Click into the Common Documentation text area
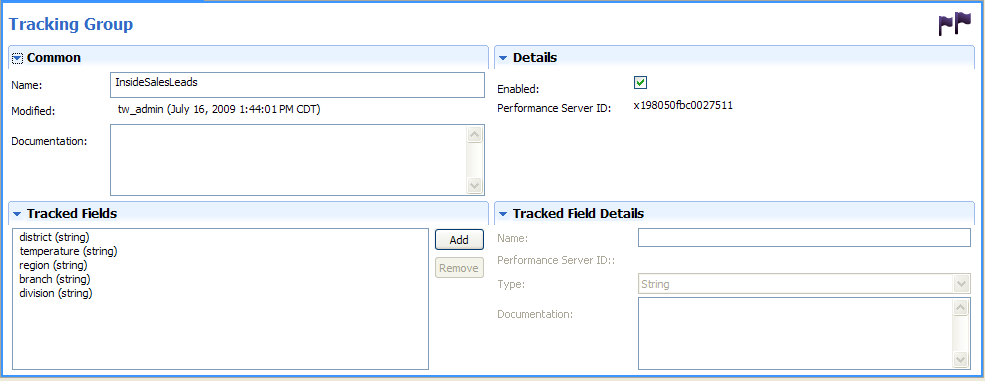This screenshot has height=381, width=985. [288, 160]
